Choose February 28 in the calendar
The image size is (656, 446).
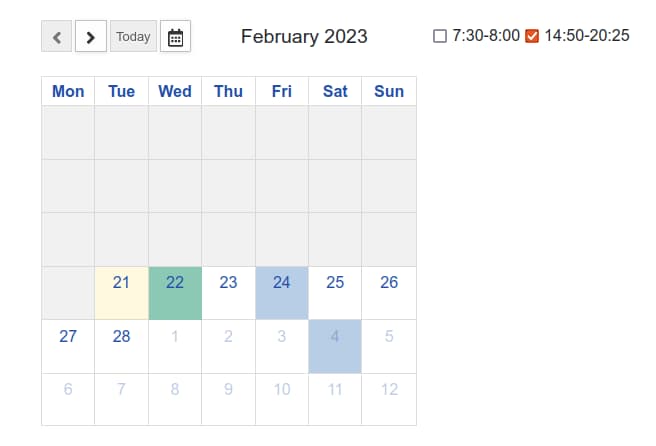(x=122, y=346)
